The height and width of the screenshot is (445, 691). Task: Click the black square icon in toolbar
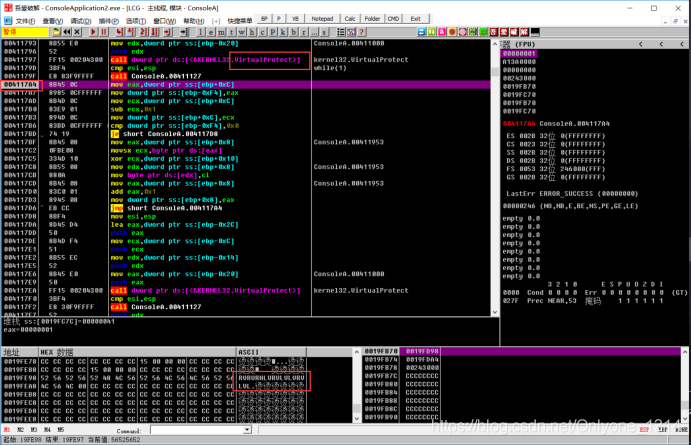tap(535, 32)
